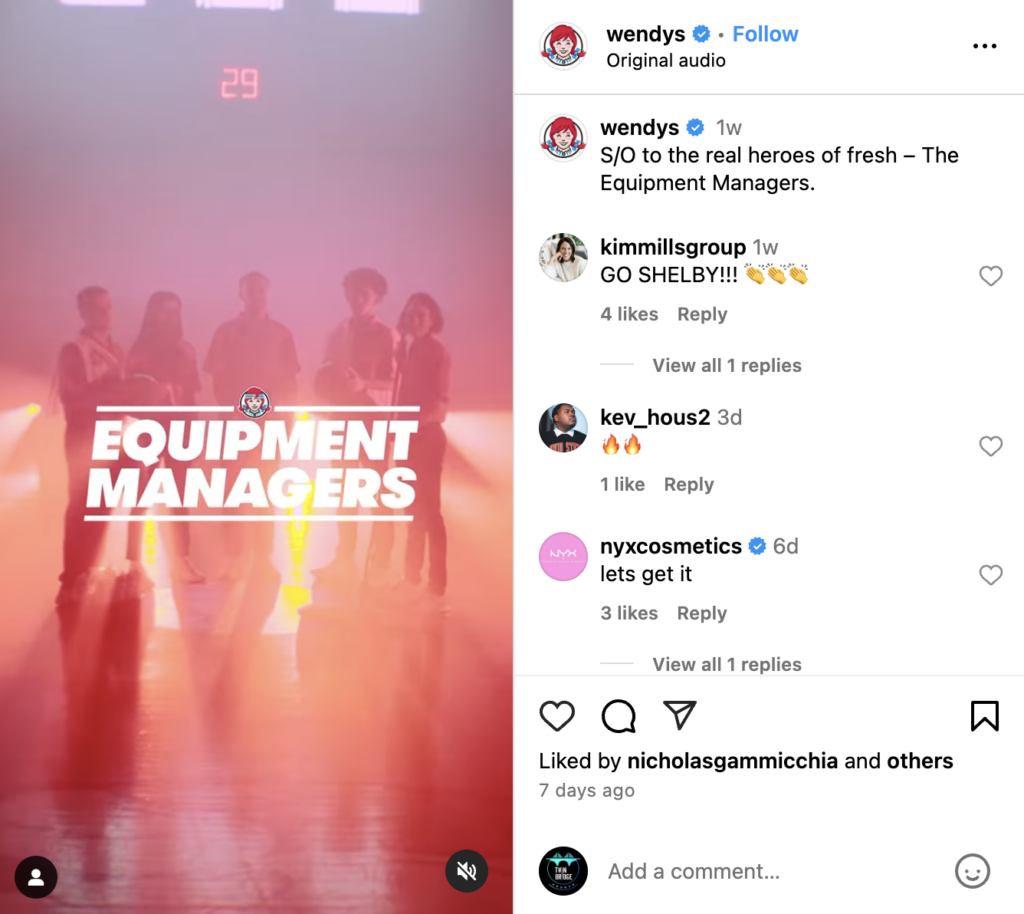View 4 likes on kimmillsgroup's comment

[629, 314]
